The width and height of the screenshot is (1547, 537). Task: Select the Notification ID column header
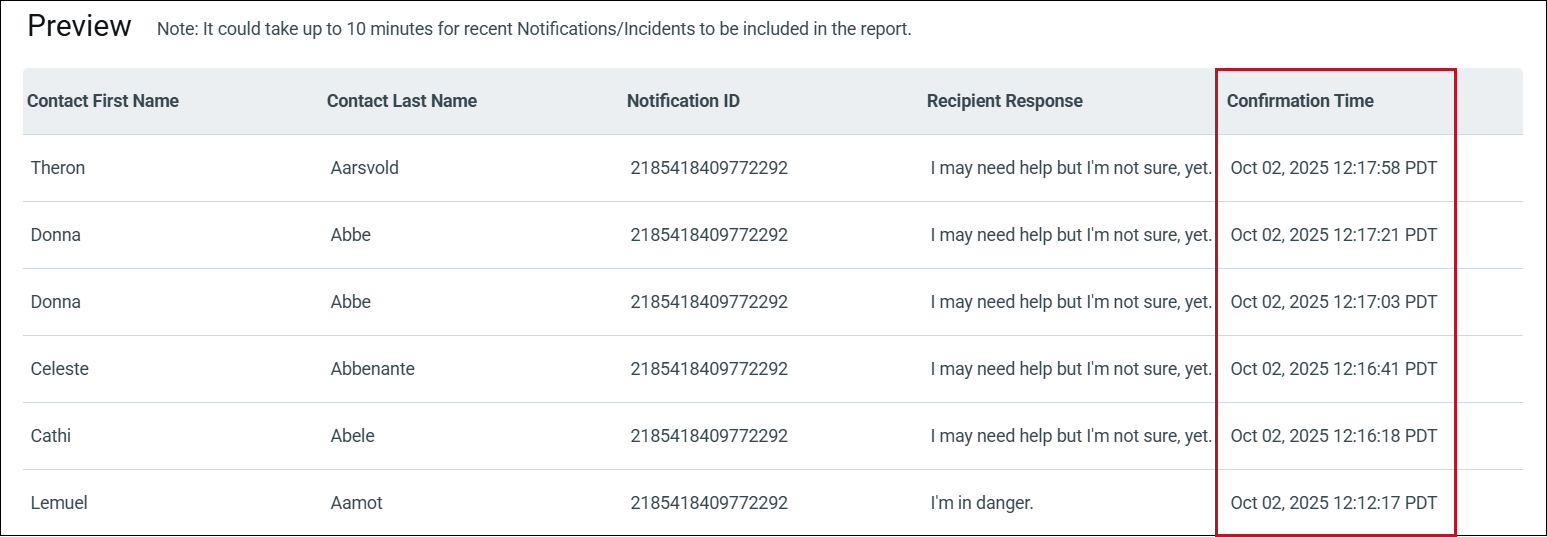click(x=683, y=101)
